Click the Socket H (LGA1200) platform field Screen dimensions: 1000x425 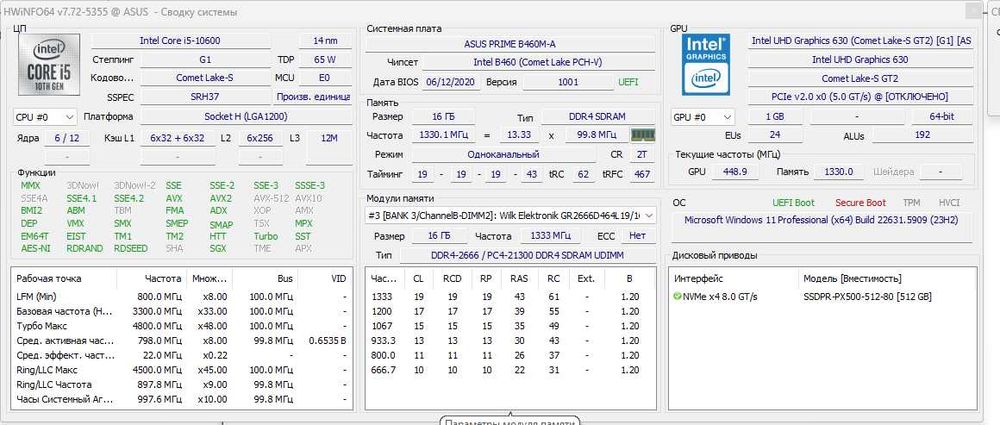[246, 117]
